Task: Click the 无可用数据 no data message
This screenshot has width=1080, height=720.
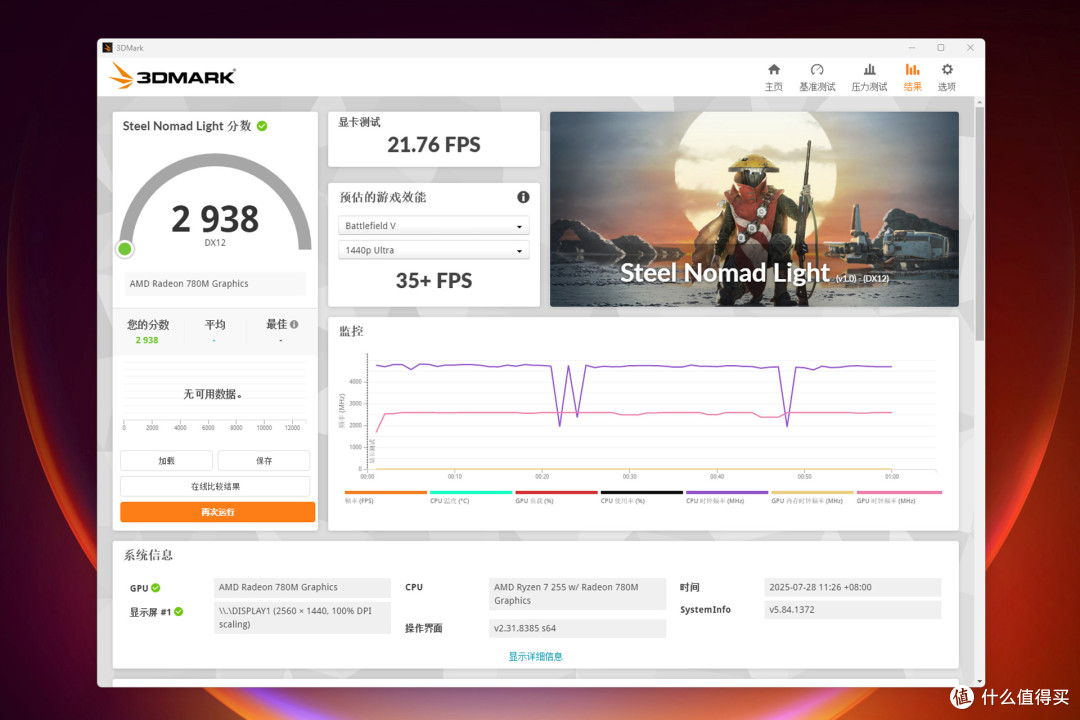Action: 212,394
